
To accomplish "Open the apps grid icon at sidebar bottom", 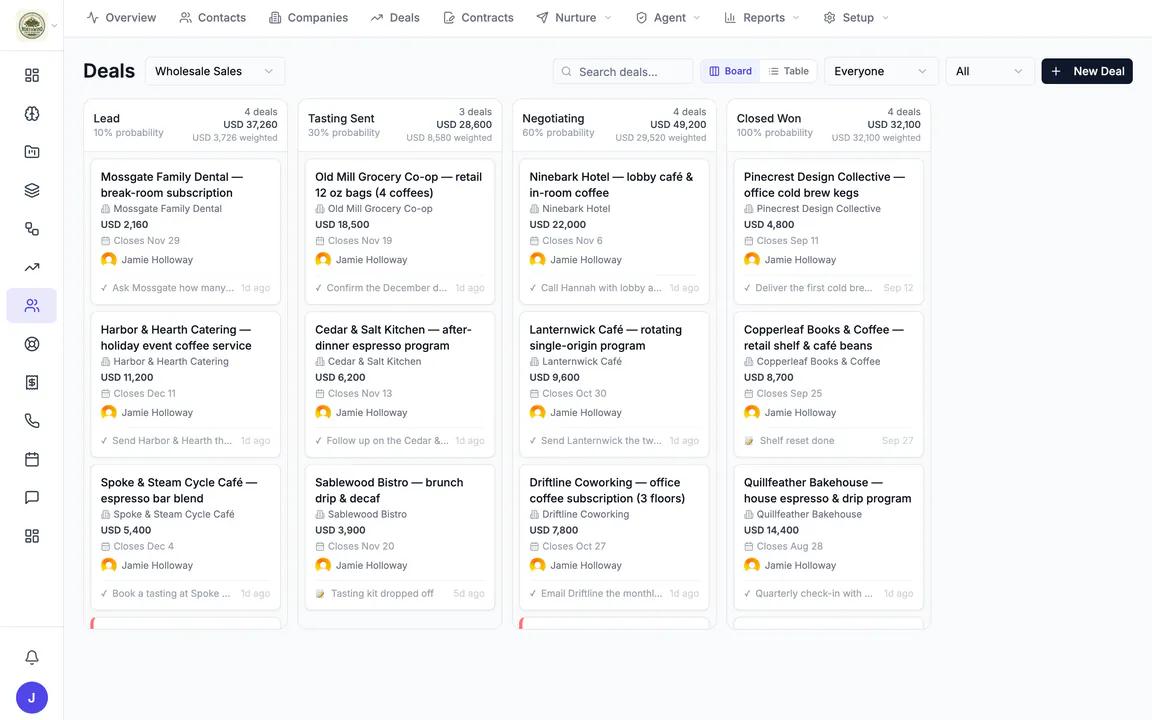I will [x=32, y=536].
